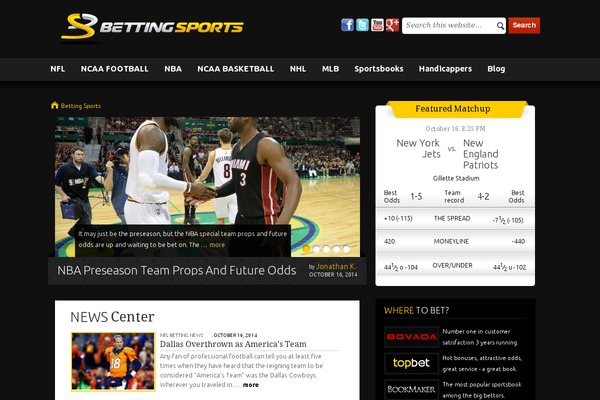
Task: Open the NBA menu
Action: click(x=173, y=69)
